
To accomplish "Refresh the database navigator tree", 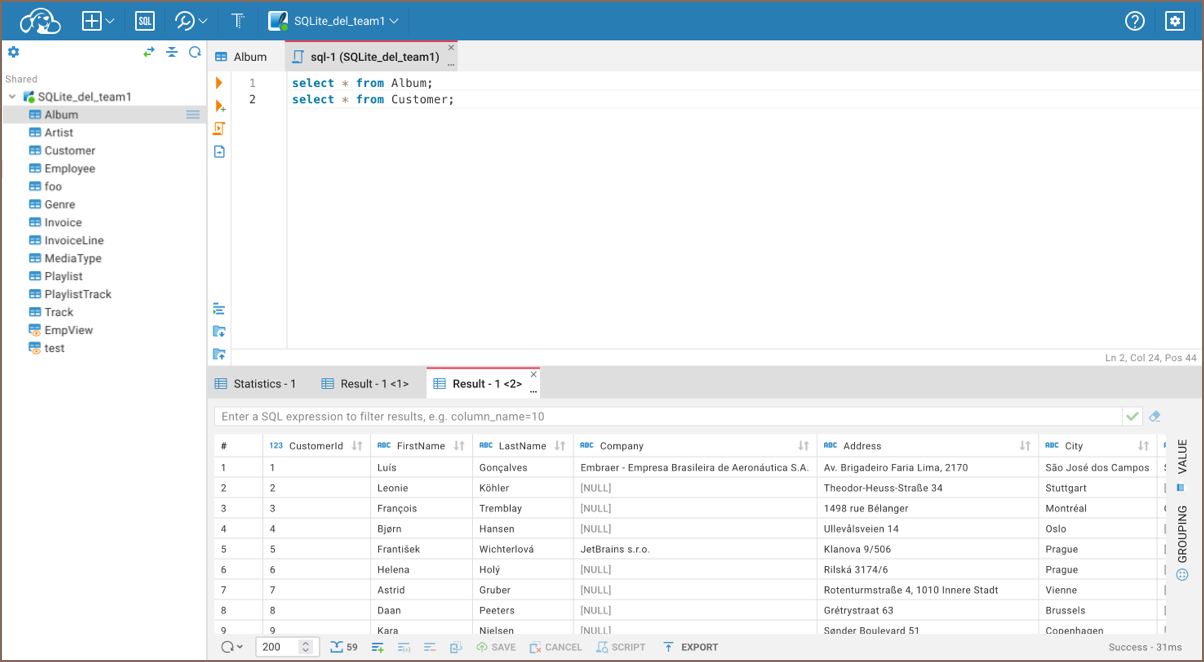I will [x=195, y=52].
